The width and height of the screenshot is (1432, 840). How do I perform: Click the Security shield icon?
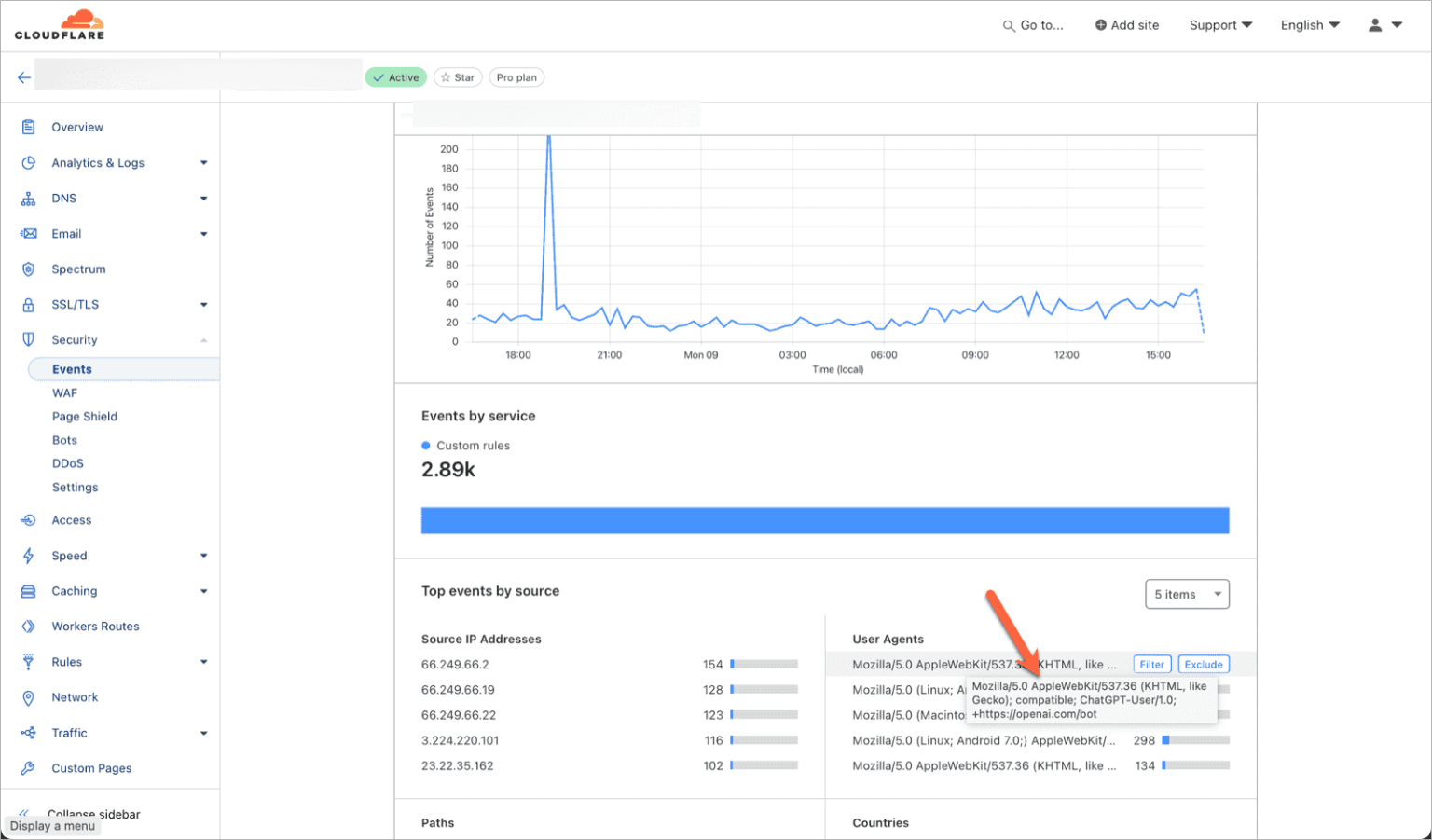coord(29,340)
